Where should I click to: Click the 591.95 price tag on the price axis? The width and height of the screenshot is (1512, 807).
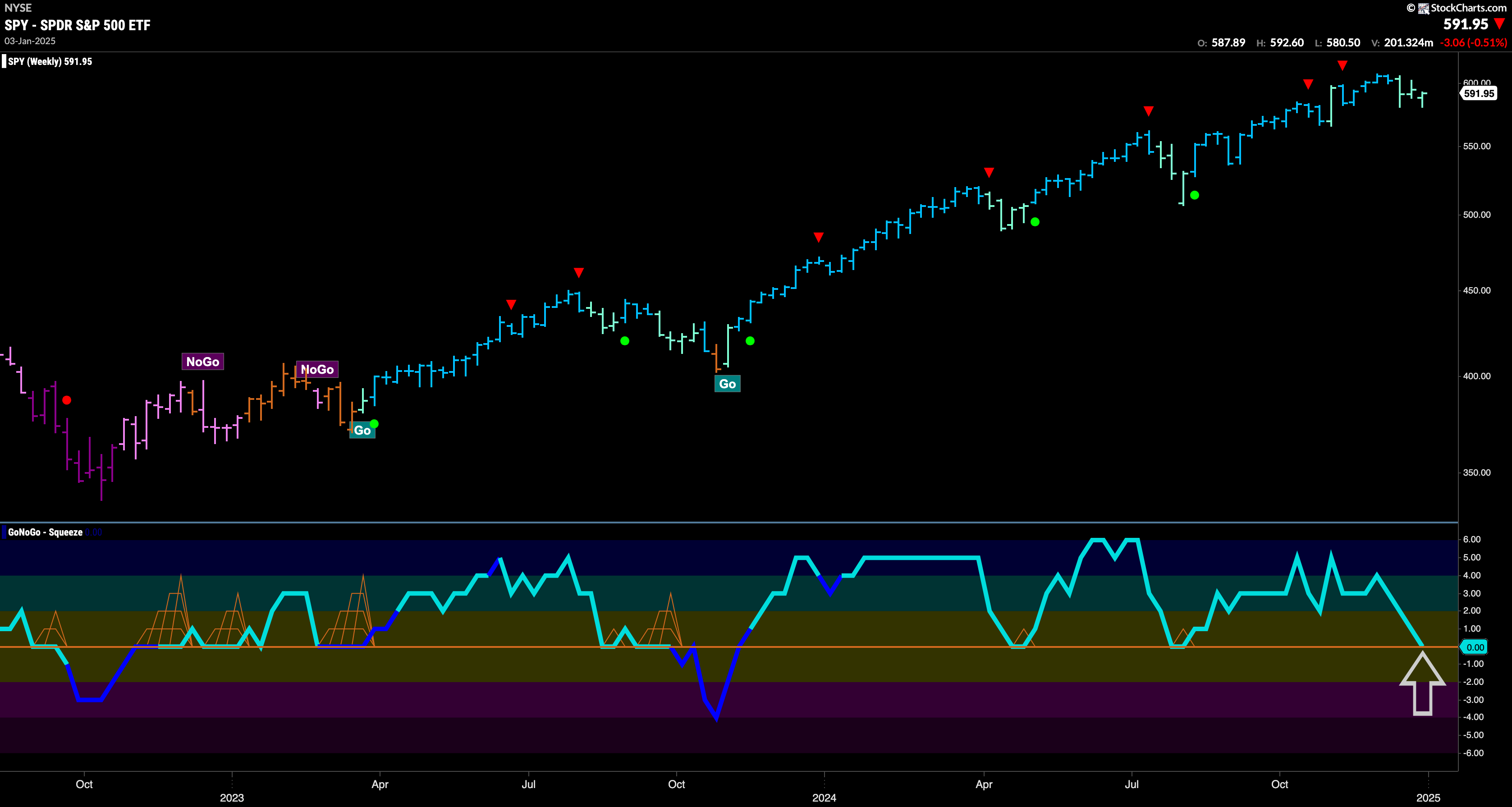coord(1479,93)
